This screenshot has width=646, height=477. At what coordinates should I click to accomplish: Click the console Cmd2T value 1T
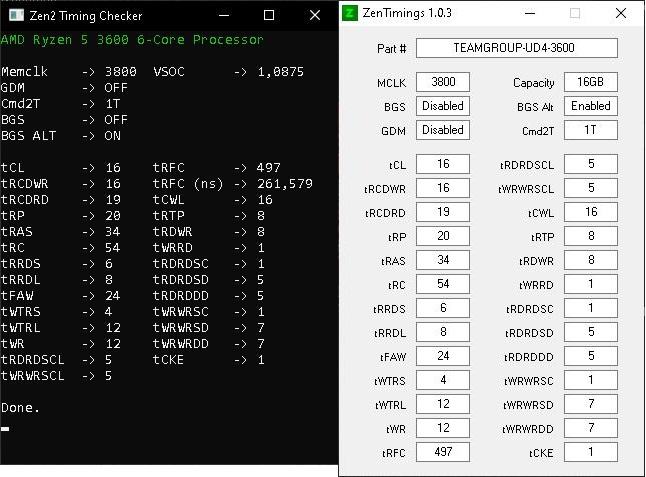click(112, 104)
